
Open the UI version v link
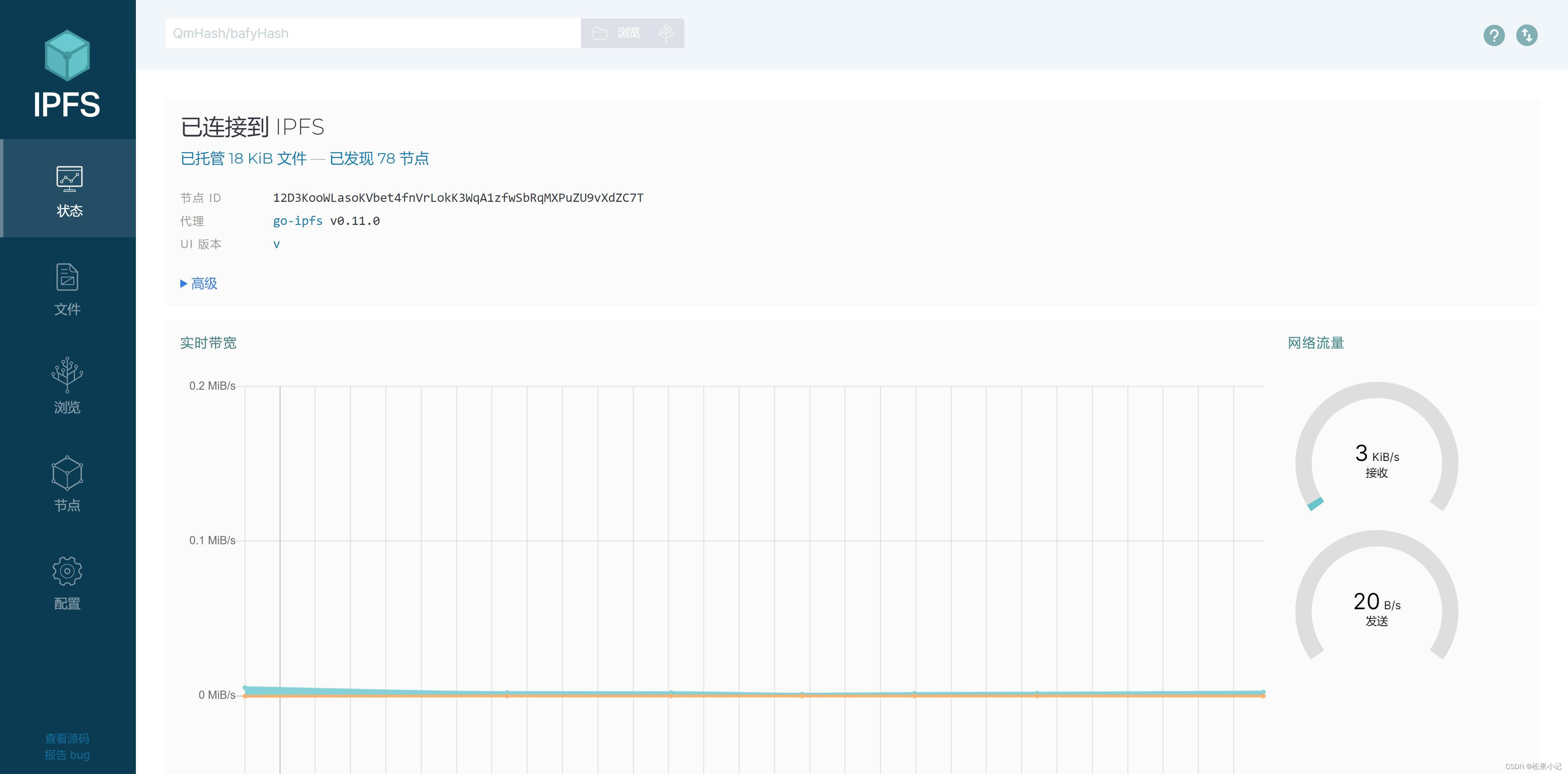(x=276, y=244)
